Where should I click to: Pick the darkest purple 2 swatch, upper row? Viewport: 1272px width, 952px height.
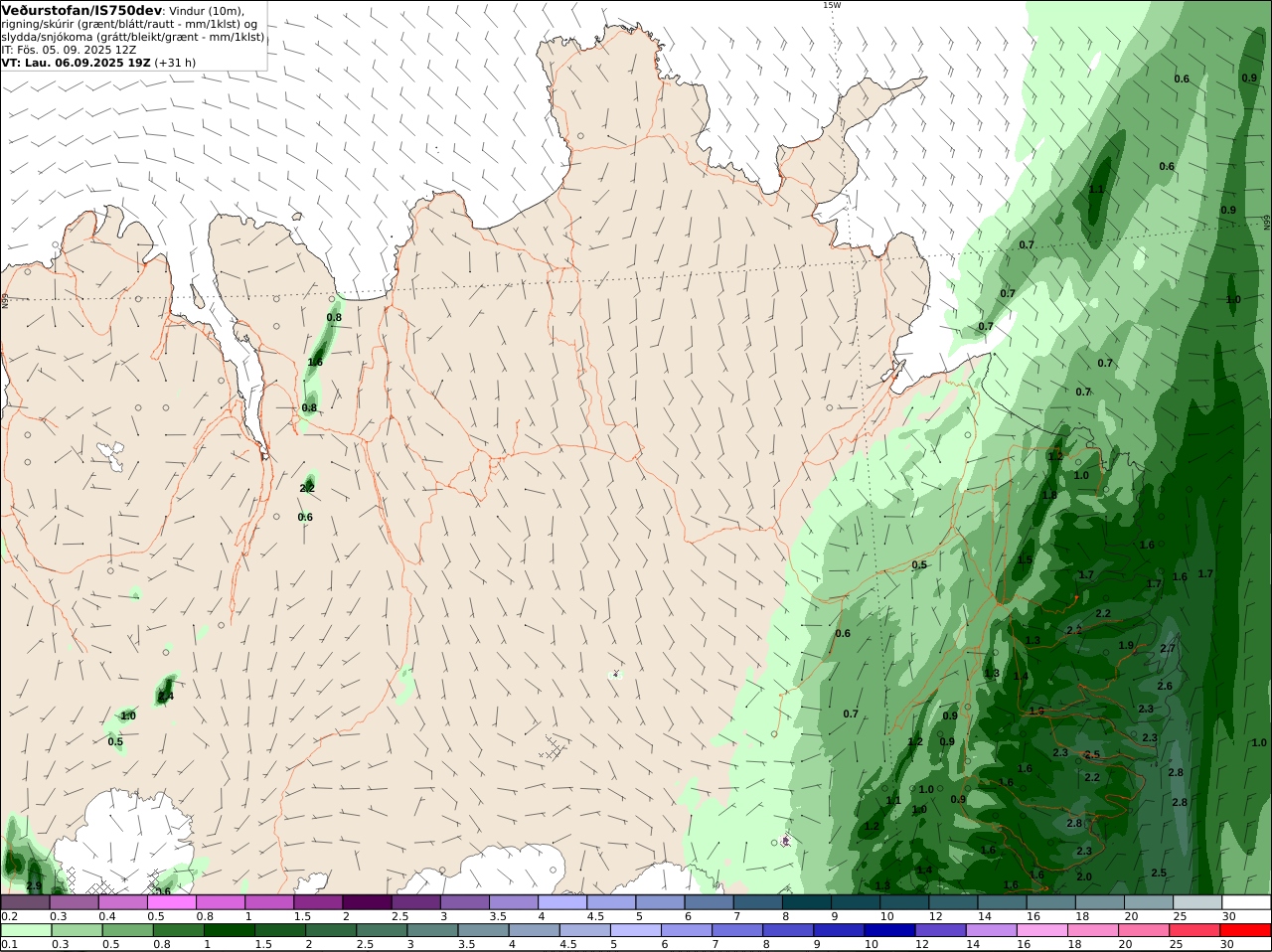(367, 902)
